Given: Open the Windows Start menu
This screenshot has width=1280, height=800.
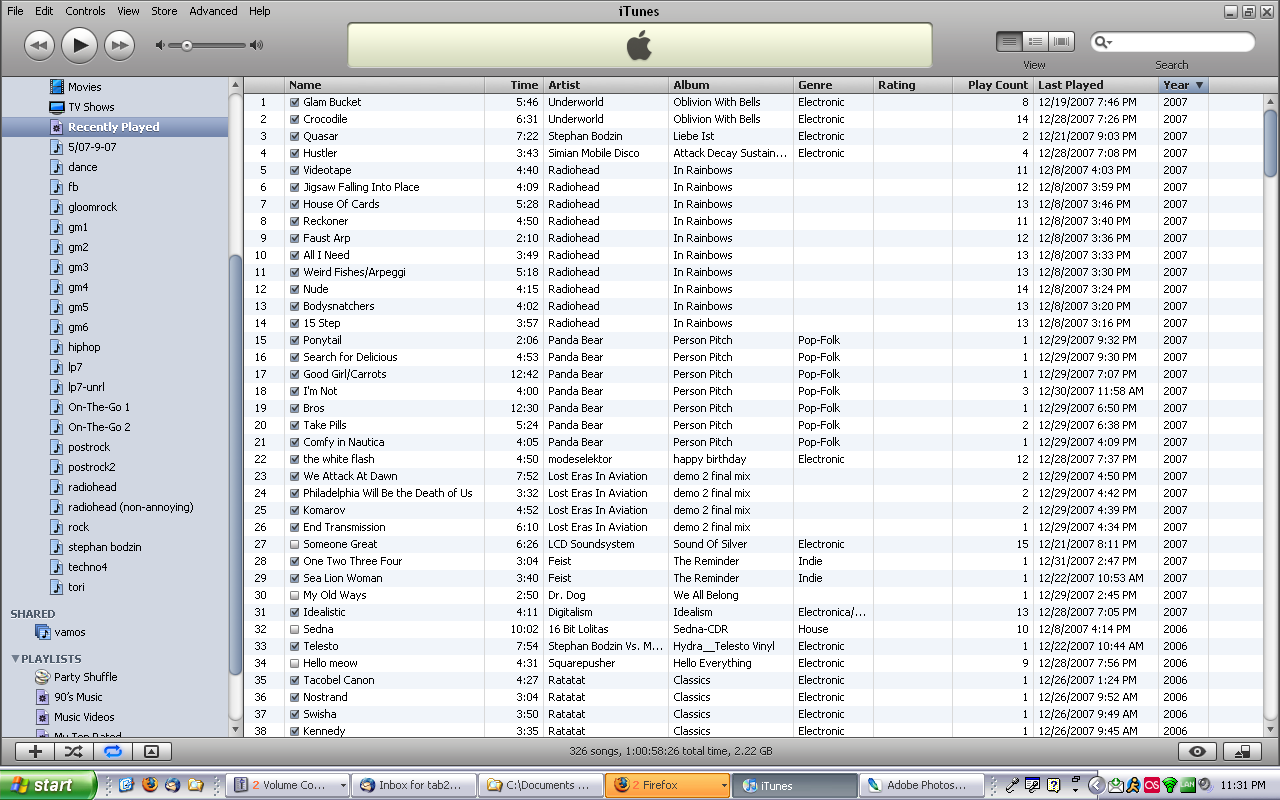Looking at the screenshot, I should [48, 785].
